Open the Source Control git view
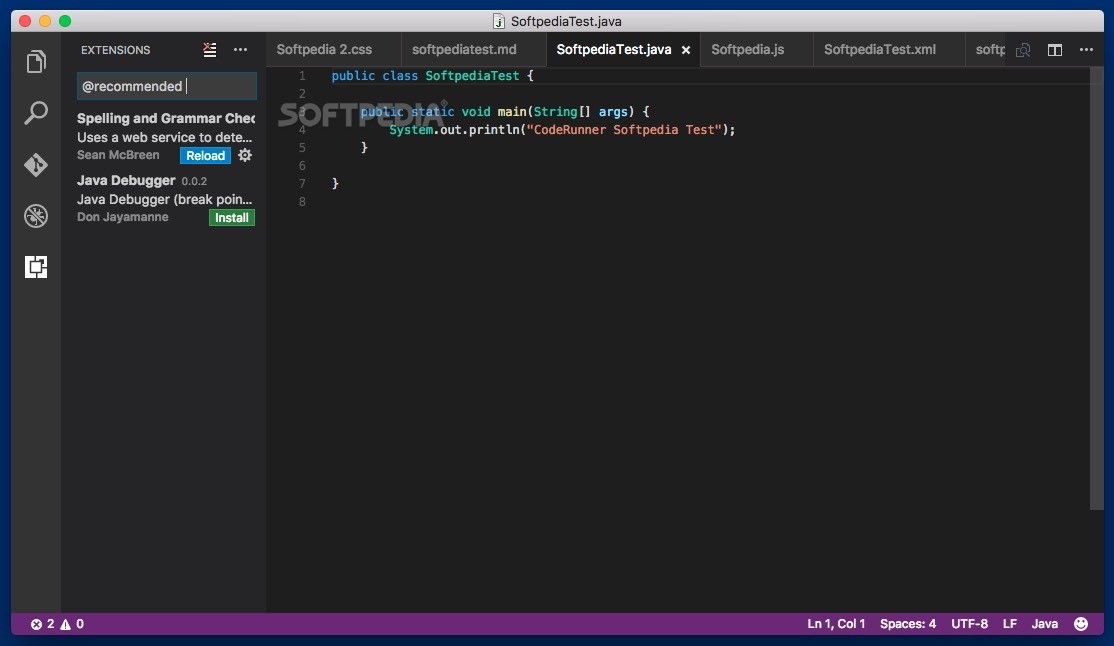The width and height of the screenshot is (1114, 646). point(36,164)
